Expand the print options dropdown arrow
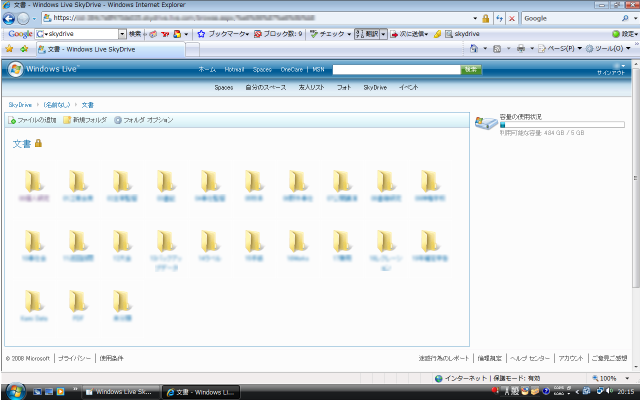 532,49
